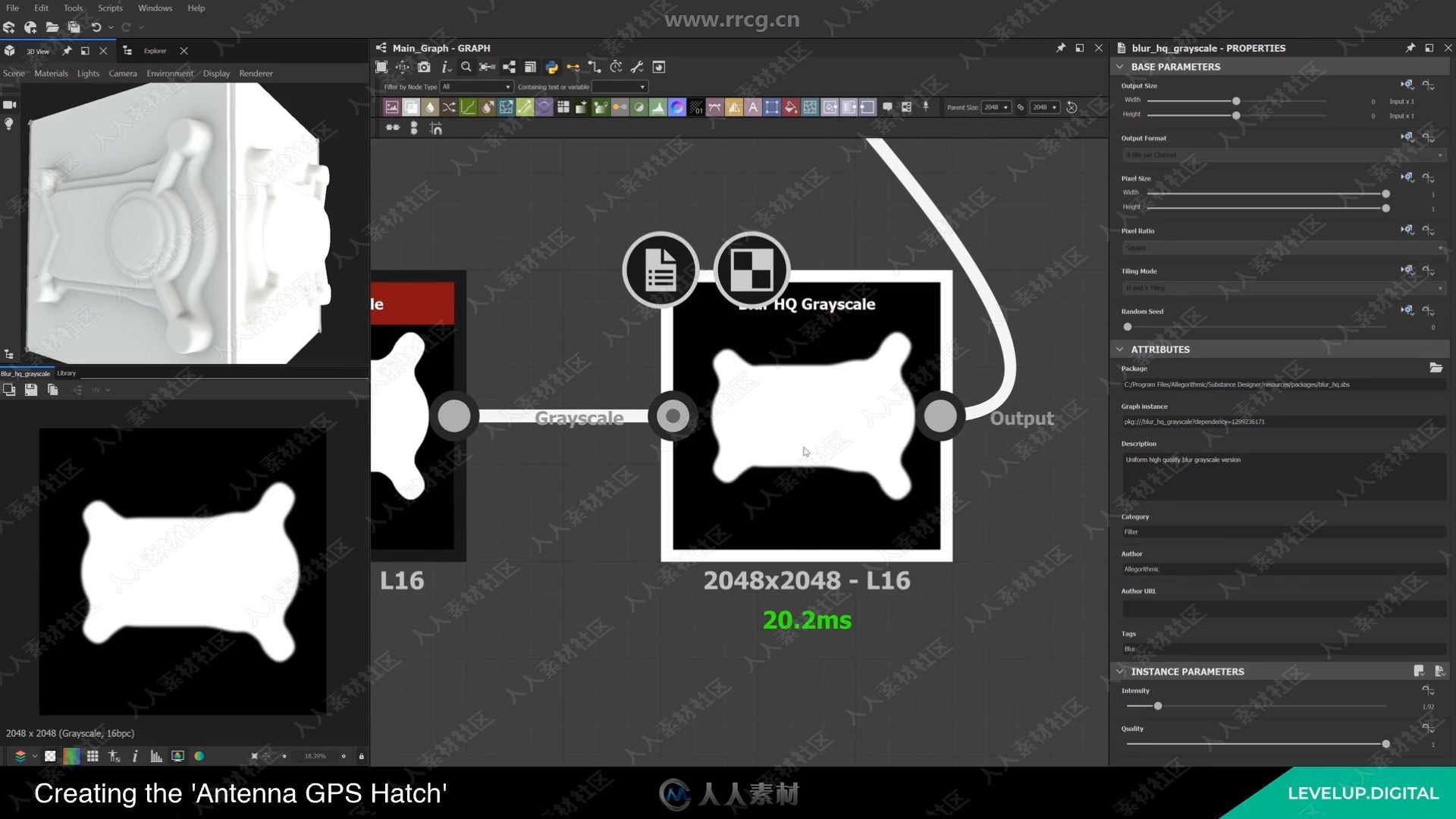
Task: Collapse the ATTRIBUTES section
Action: [x=1120, y=350]
